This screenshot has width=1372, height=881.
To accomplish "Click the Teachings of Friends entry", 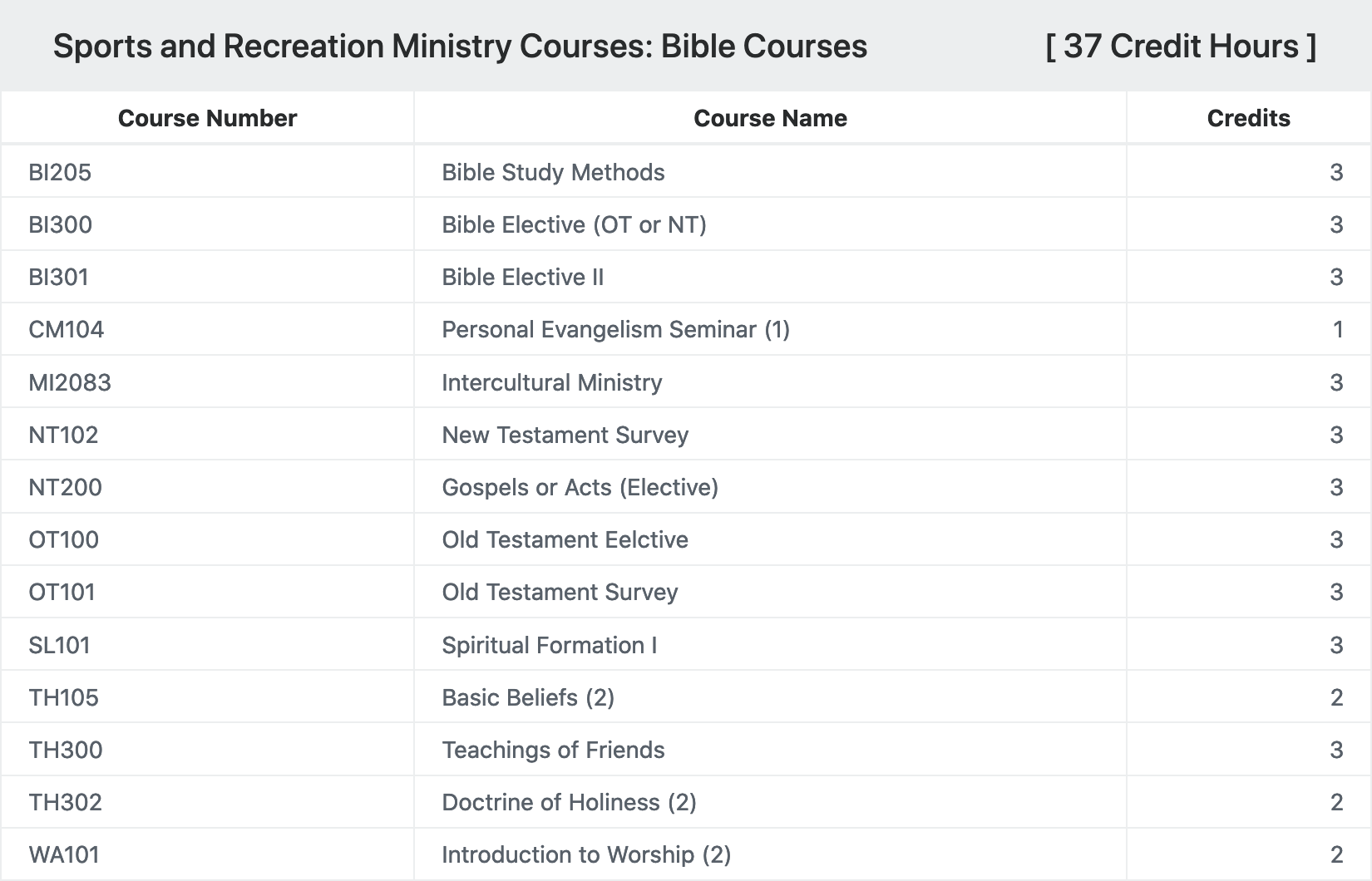I will [x=553, y=750].
